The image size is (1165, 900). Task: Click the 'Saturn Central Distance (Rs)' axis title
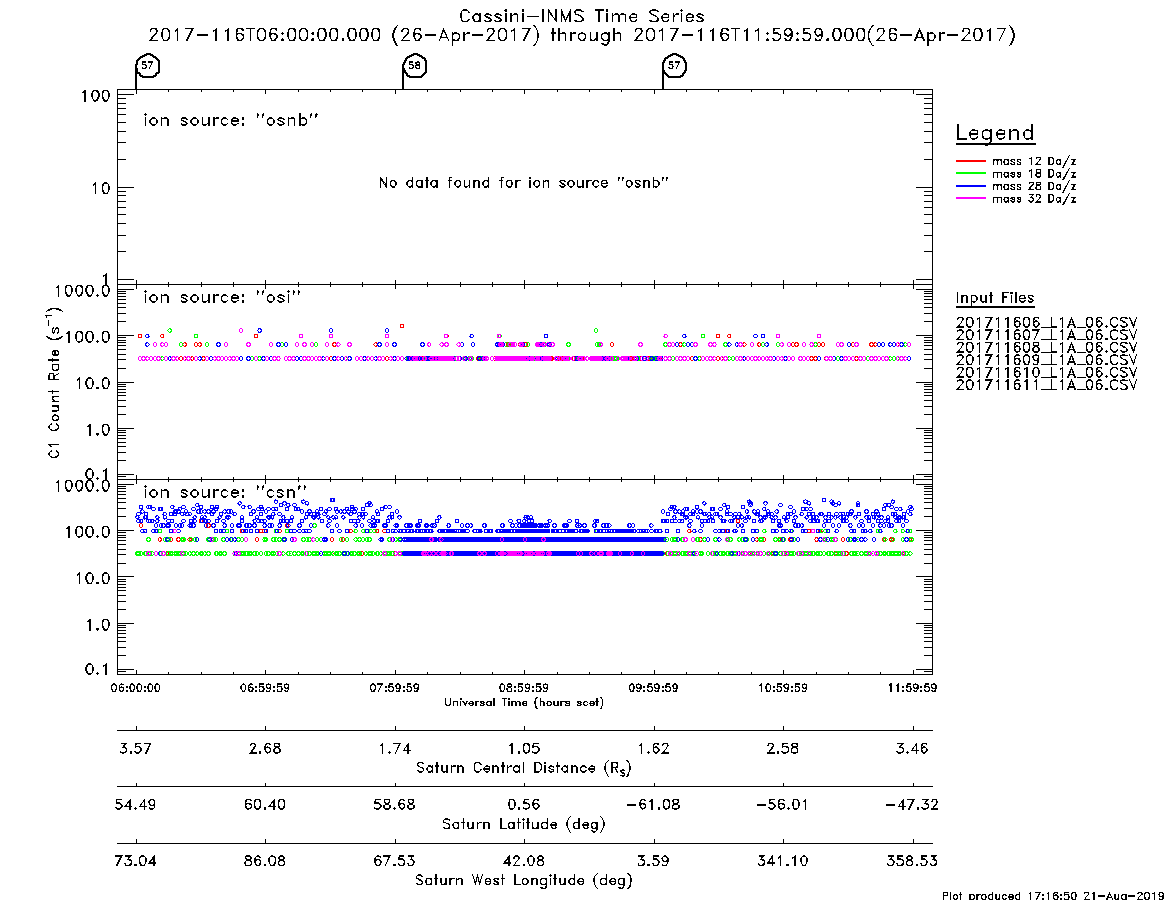click(524, 768)
